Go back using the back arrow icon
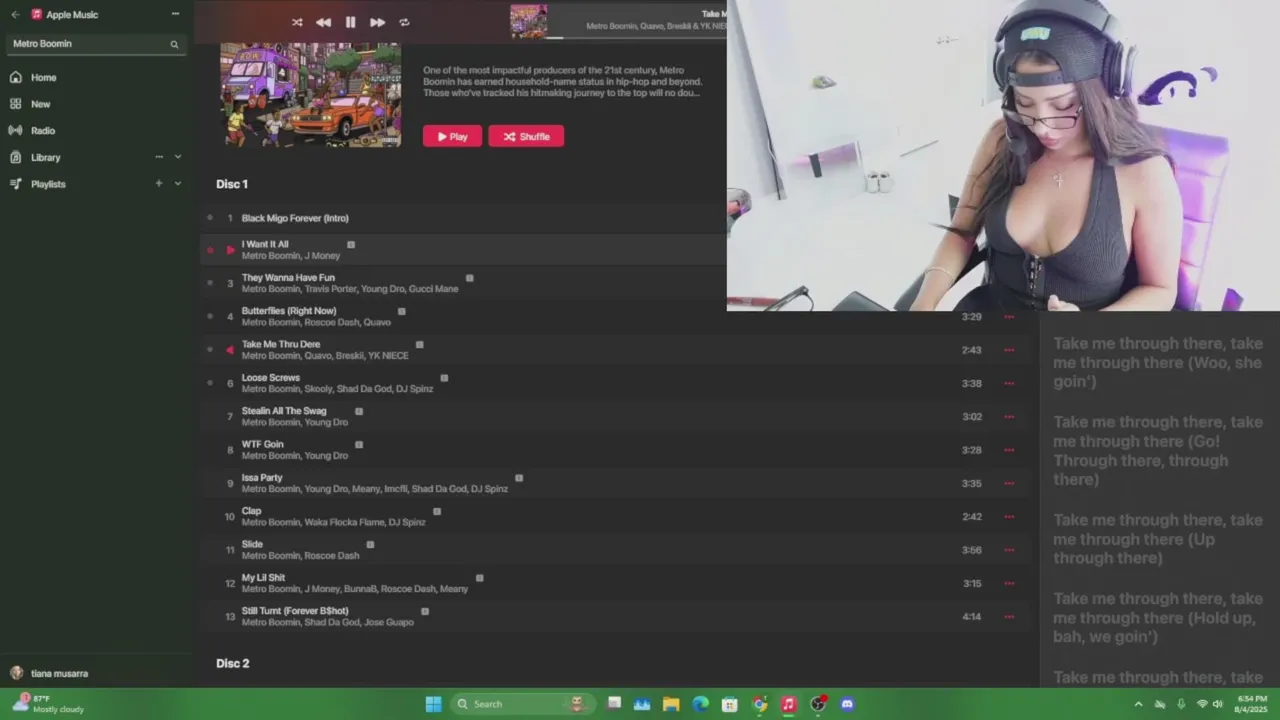 pos(15,15)
